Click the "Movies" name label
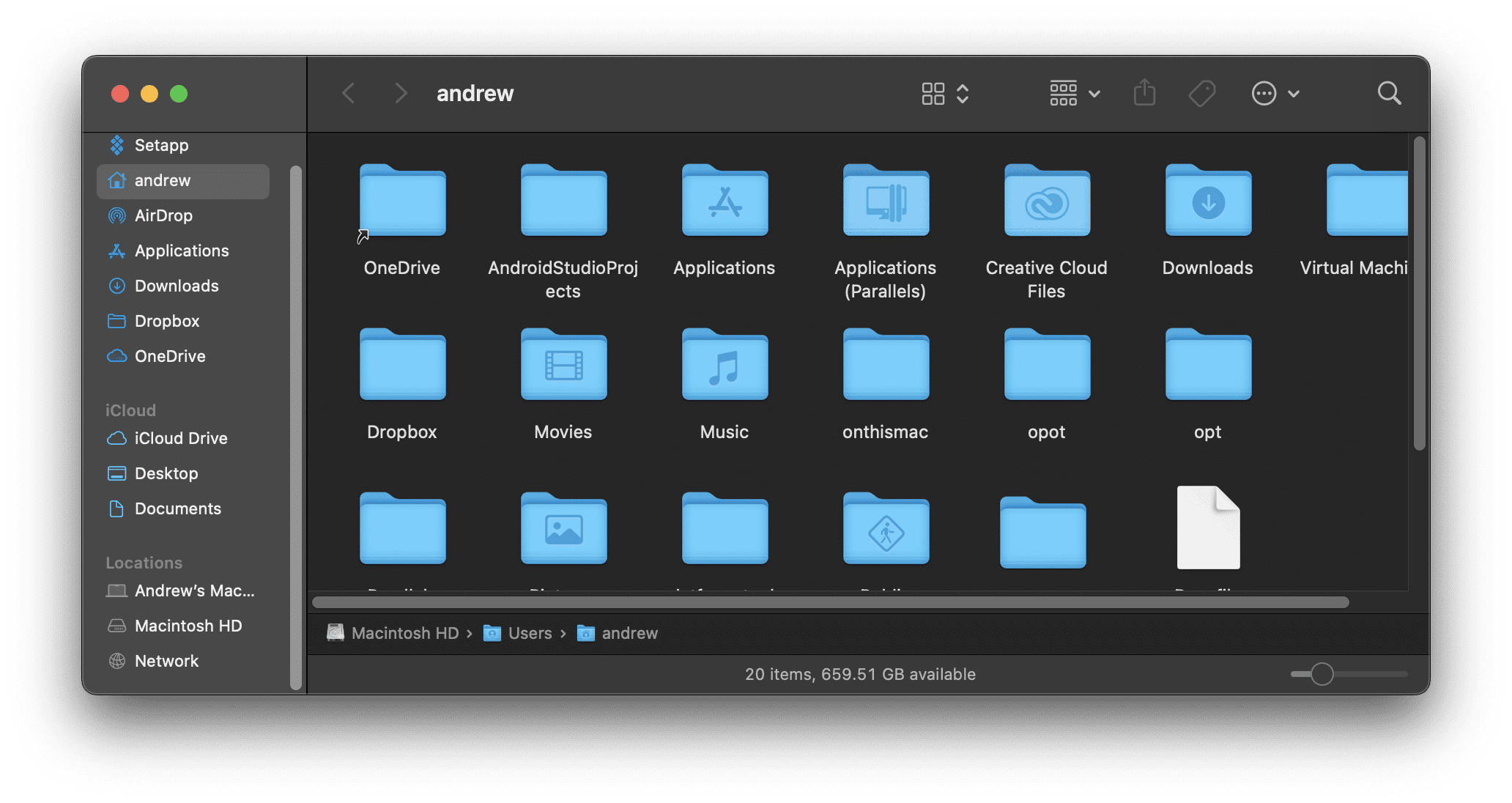The width and height of the screenshot is (1512, 803). pos(563,432)
